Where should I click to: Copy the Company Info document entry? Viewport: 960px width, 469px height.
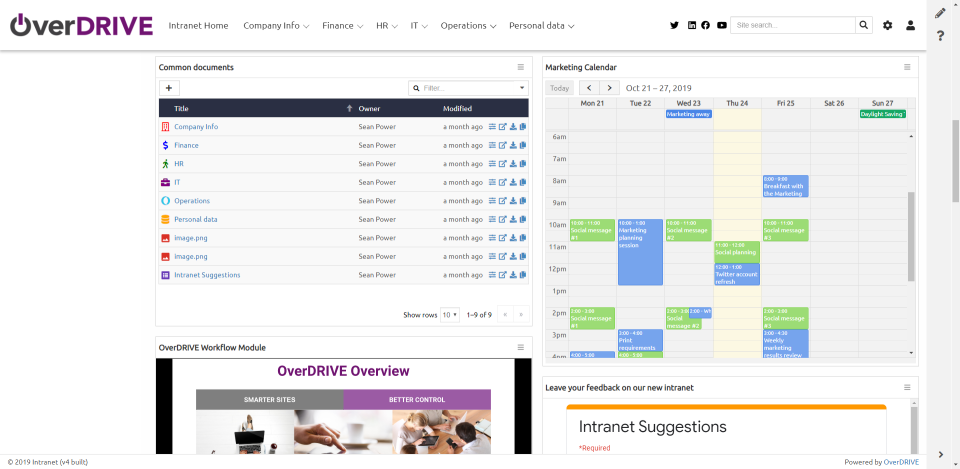(523, 127)
